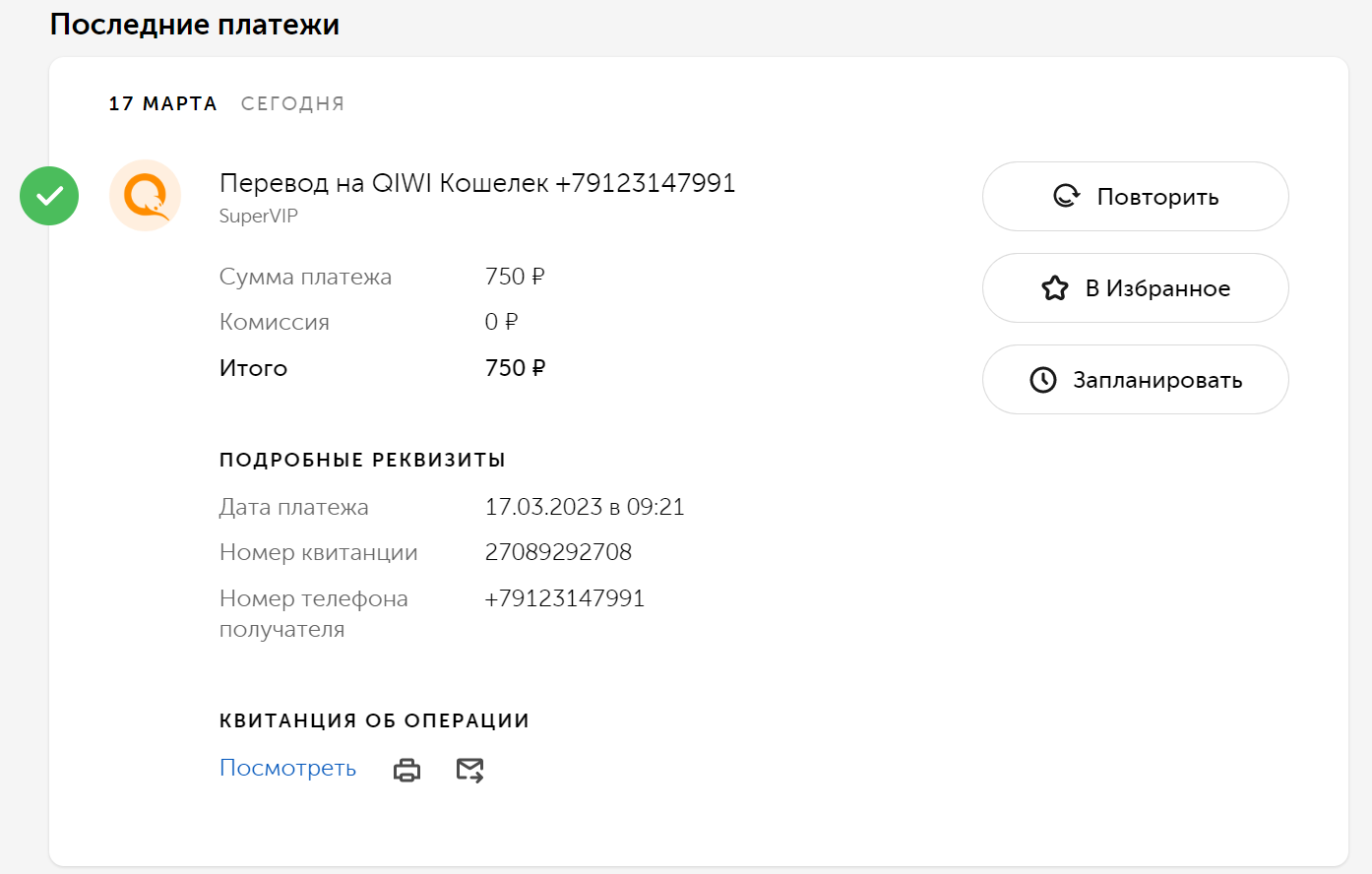
Task: Click the orange QIWI wallet logo
Action: (x=146, y=196)
